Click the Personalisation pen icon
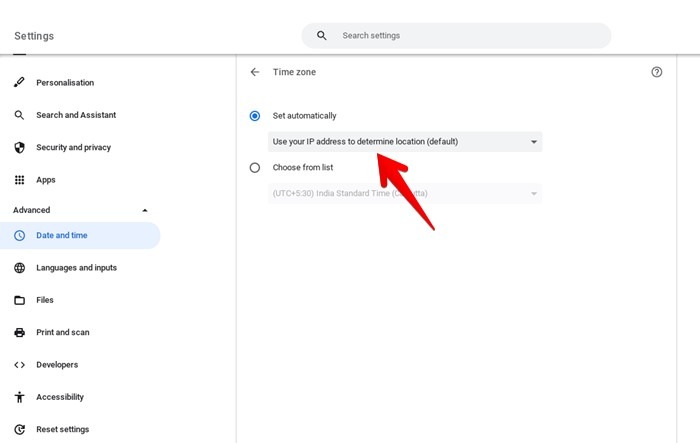The width and height of the screenshot is (700, 443). [19, 83]
